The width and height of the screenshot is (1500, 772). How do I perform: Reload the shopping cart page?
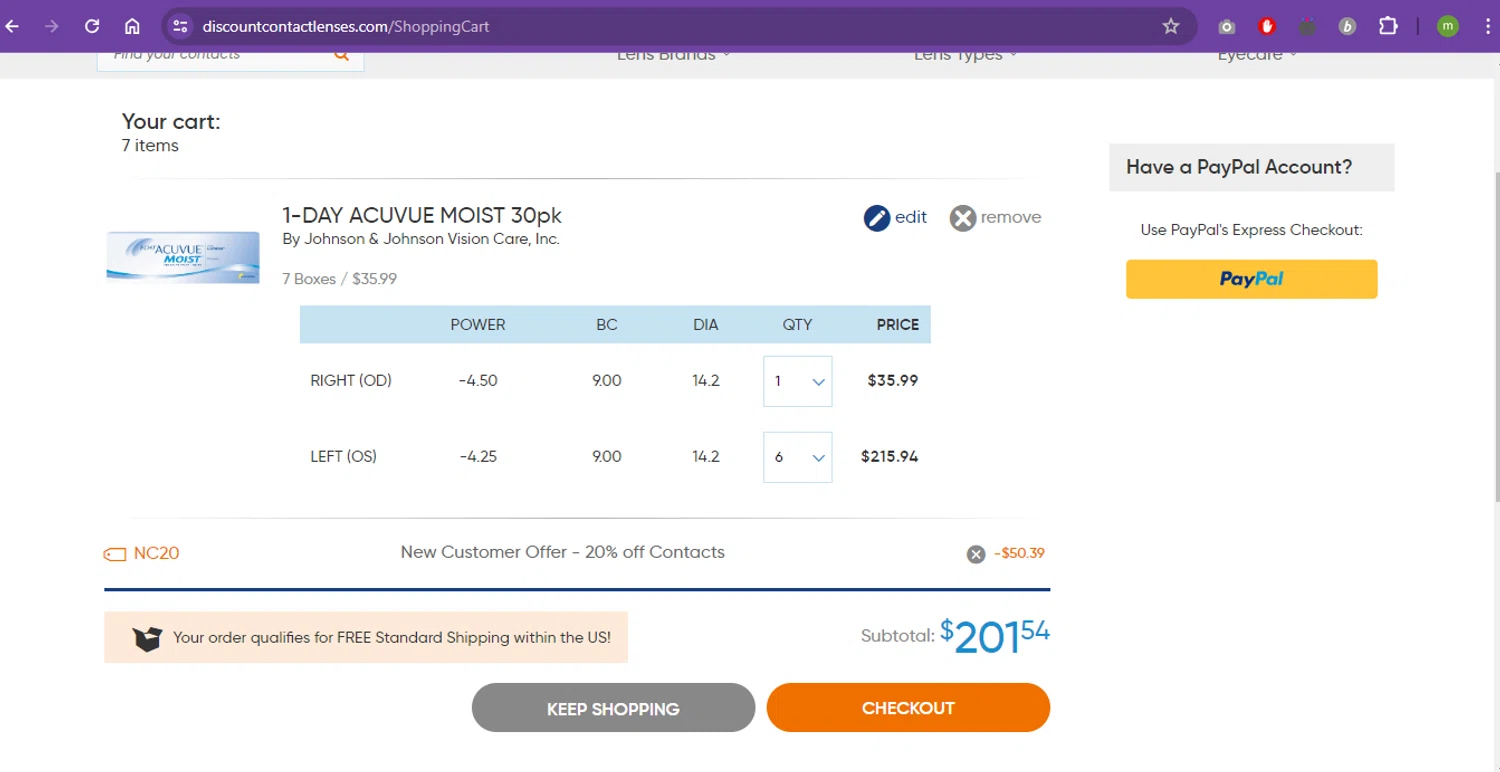[x=92, y=26]
